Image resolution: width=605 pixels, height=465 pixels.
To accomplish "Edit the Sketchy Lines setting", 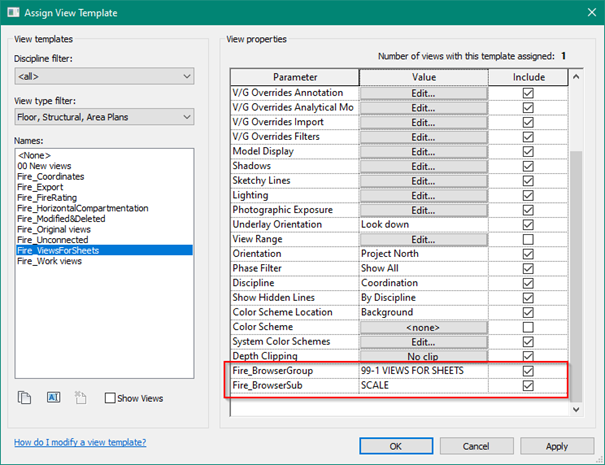I will tap(423, 181).
